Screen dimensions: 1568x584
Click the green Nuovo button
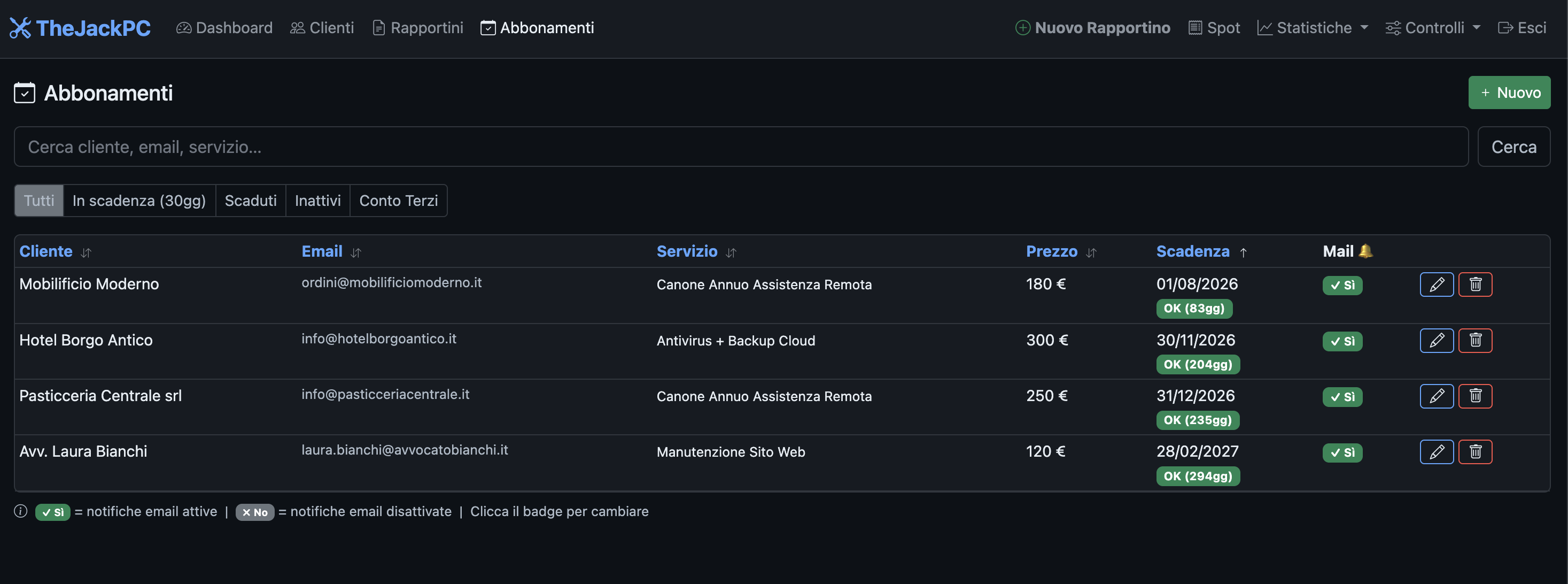point(1509,93)
